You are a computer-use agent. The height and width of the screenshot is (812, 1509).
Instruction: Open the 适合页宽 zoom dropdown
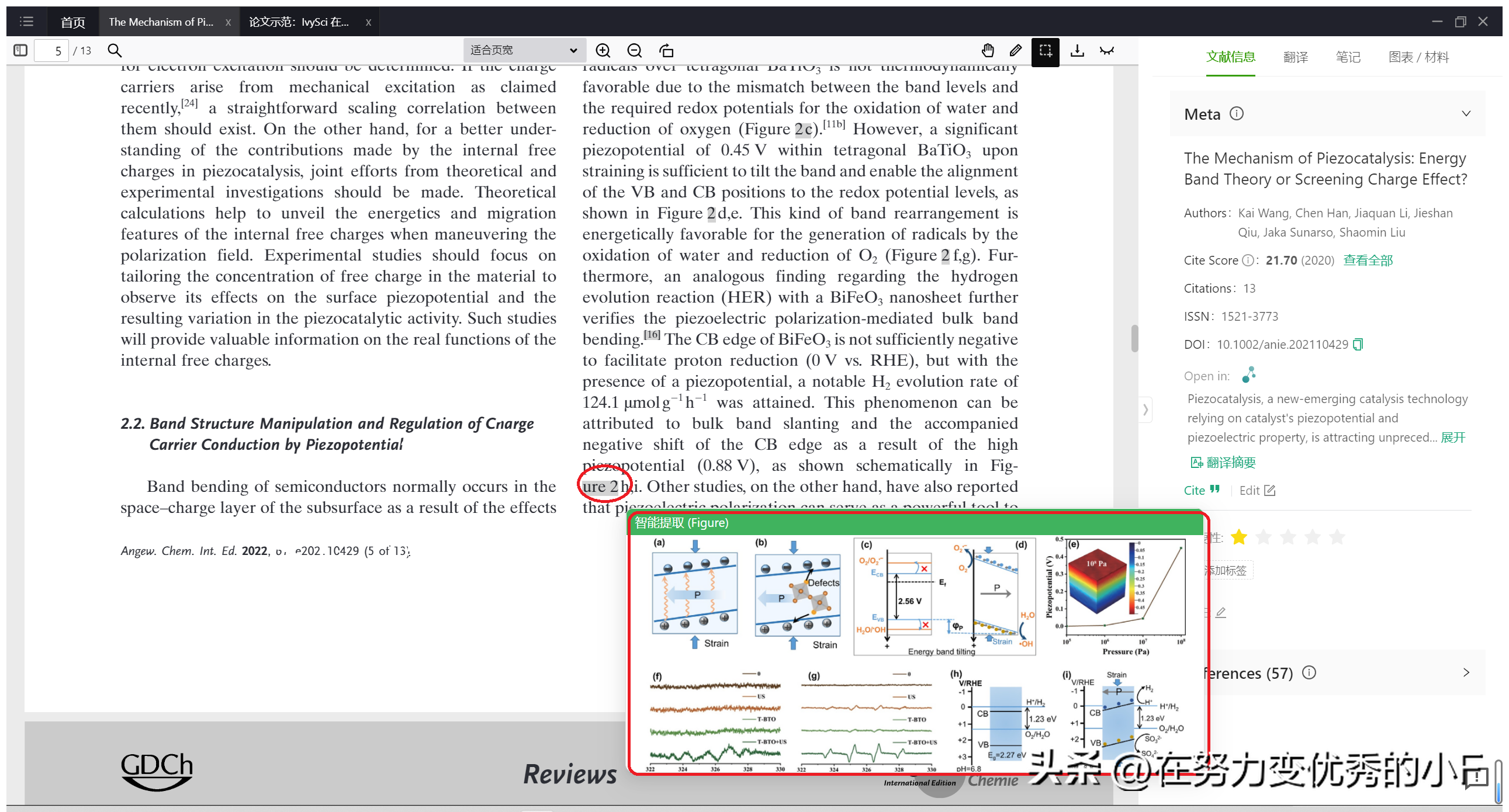coord(524,50)
